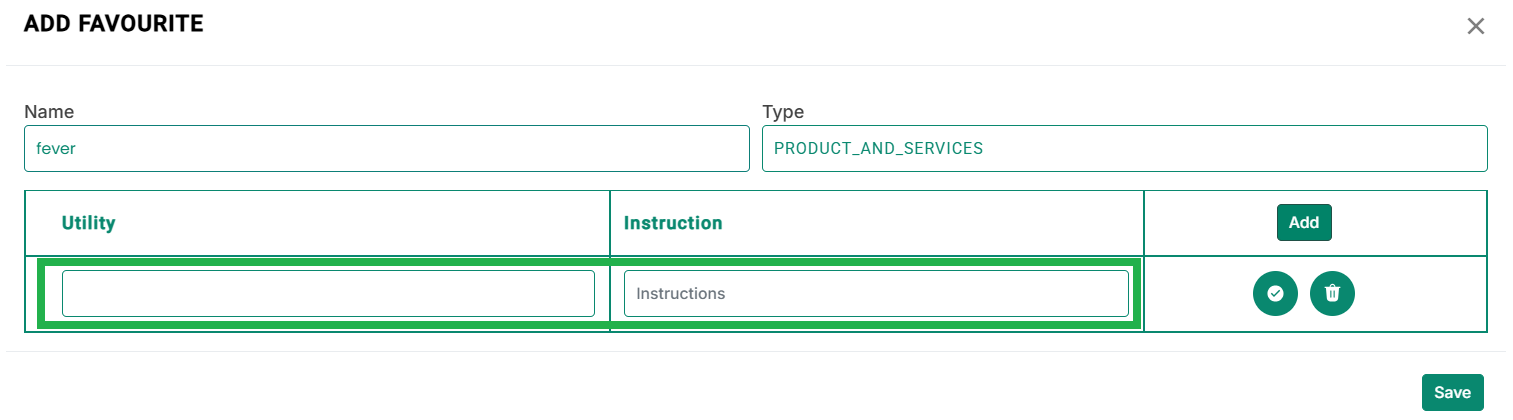Image resolution: width=1513 pixels, height=420 pixels.
Task: Click the PRODUCT_AND_SERVICES text value
Action: click(879, 148)
